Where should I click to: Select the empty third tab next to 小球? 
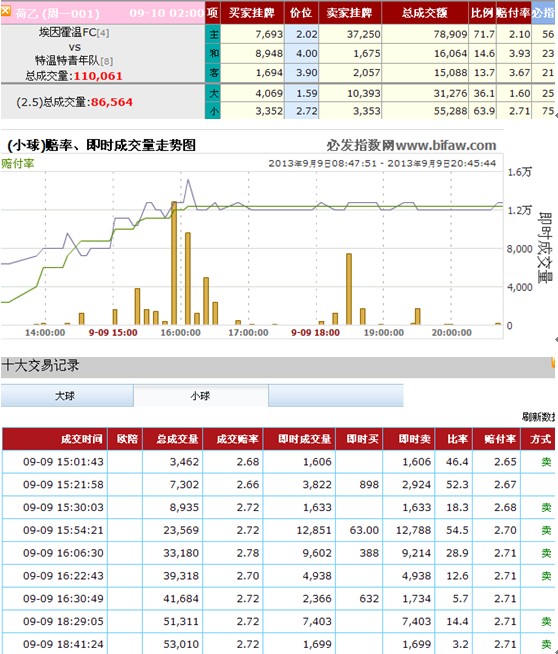tap(336, 395)
